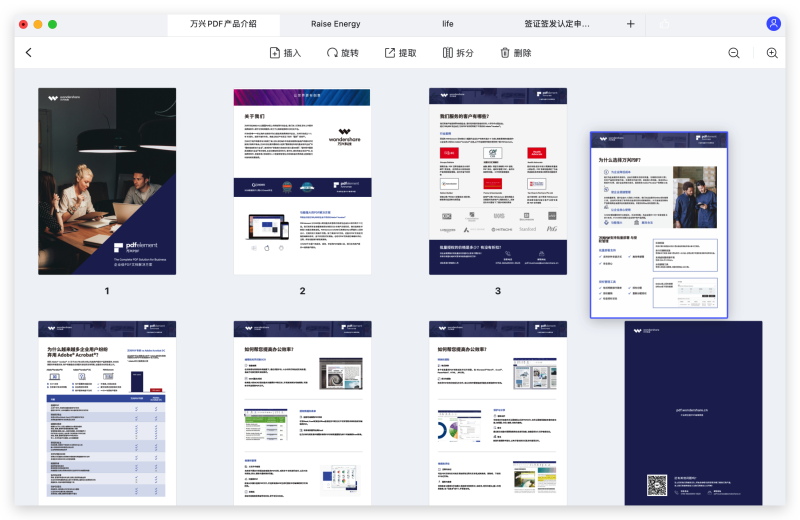Add a new tab with plus button
The width and height of the screenshot is (800, 520).
[630, 23]
